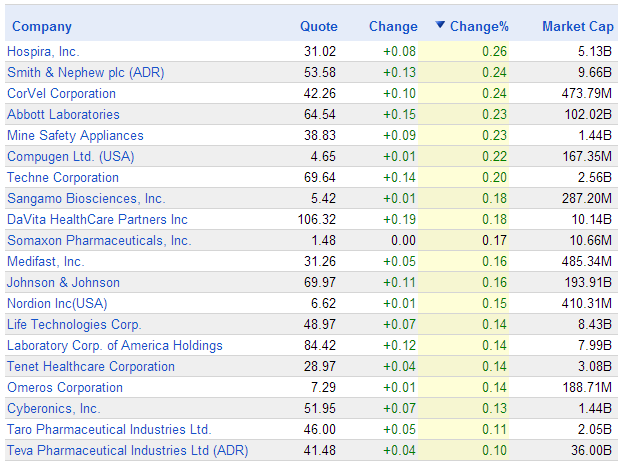Open CorVel Corporation link
The height and width of the screenshot is (466, 618).
[x=61, y=93]
